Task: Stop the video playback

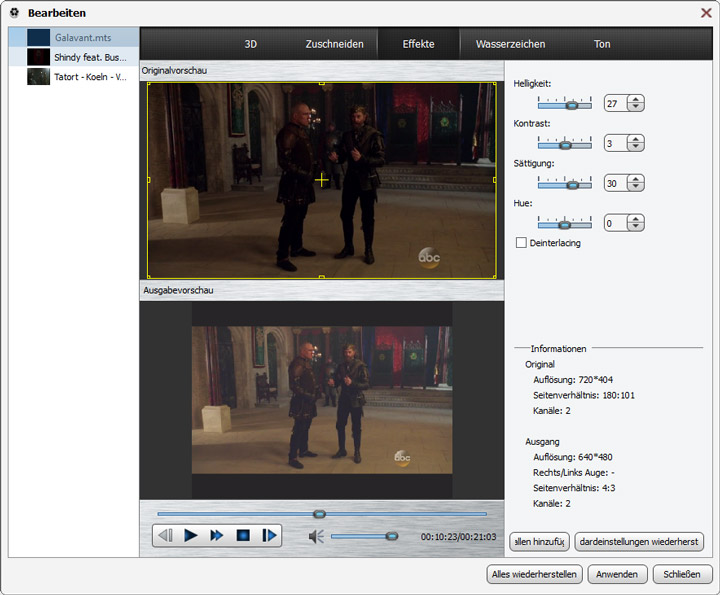Action: (x=243, y=535)
